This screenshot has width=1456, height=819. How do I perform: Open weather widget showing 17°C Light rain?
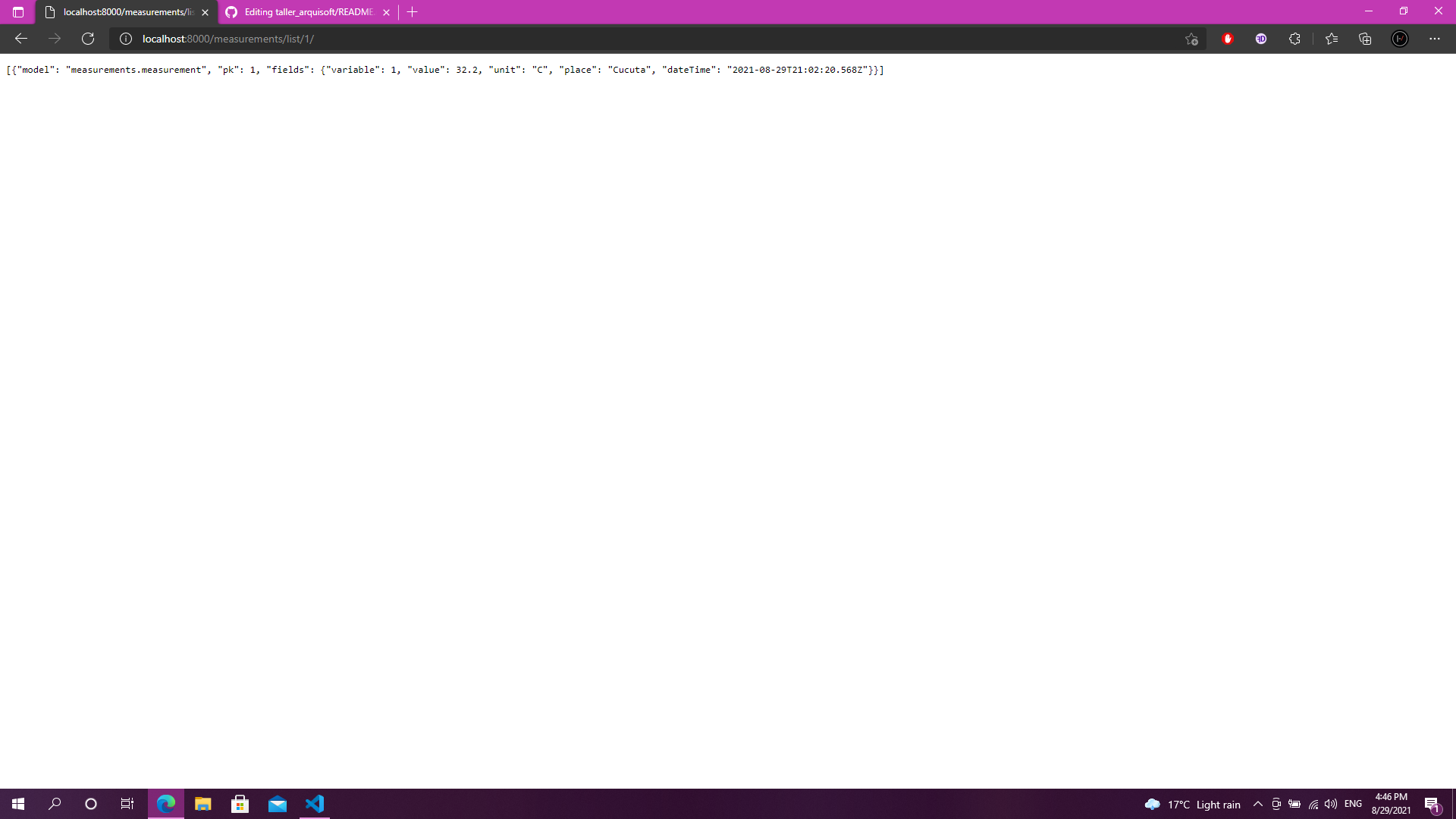[1193, 805]
